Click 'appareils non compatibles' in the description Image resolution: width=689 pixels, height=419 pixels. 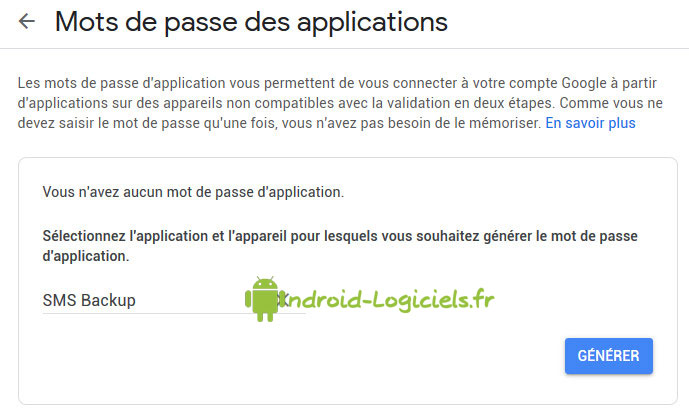tap(240, 103)
